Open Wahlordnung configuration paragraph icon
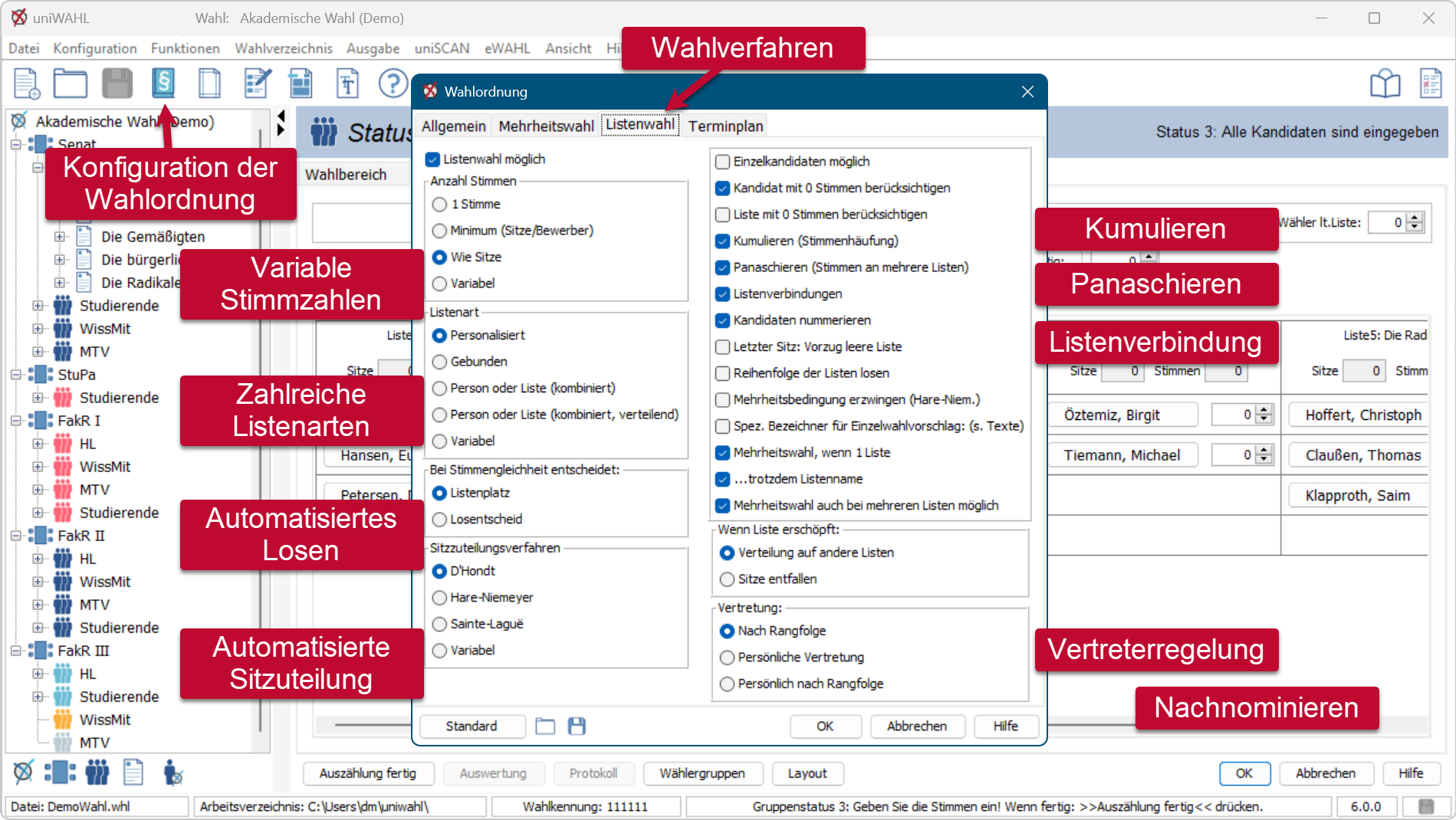The width and height of the screenshot is (1456, 820). click(163, 83)
